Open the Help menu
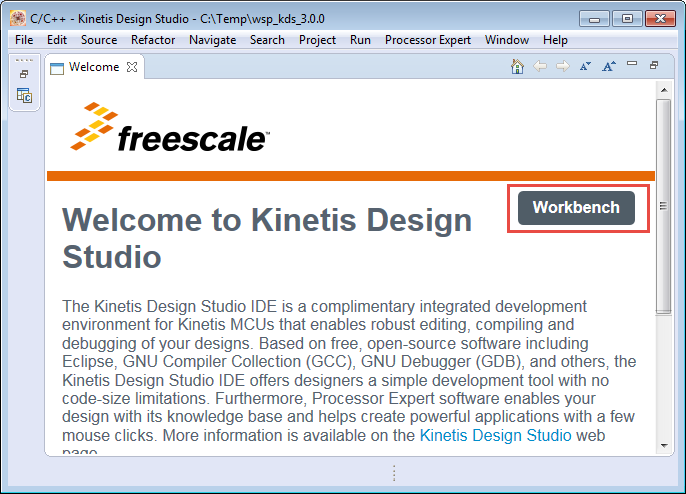This screenshot has width=686, height=494. click(555, 40)
